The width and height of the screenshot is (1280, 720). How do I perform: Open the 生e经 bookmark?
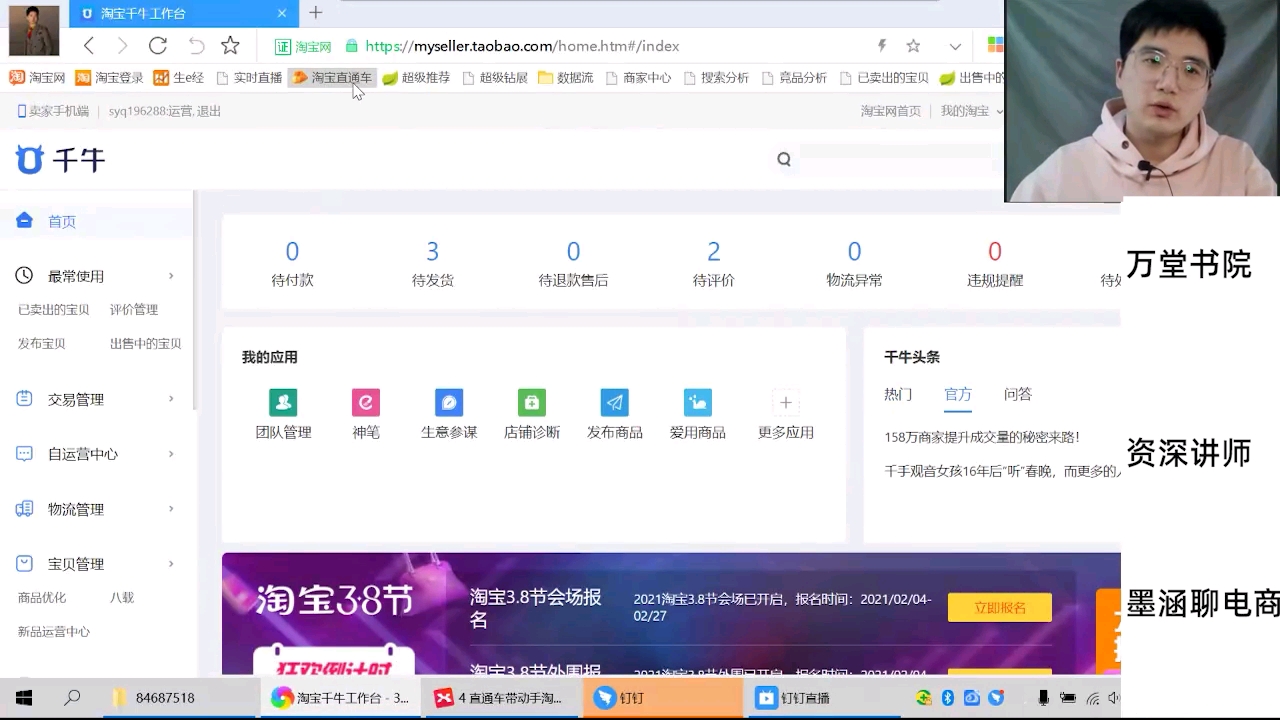[x=178, y=77]
